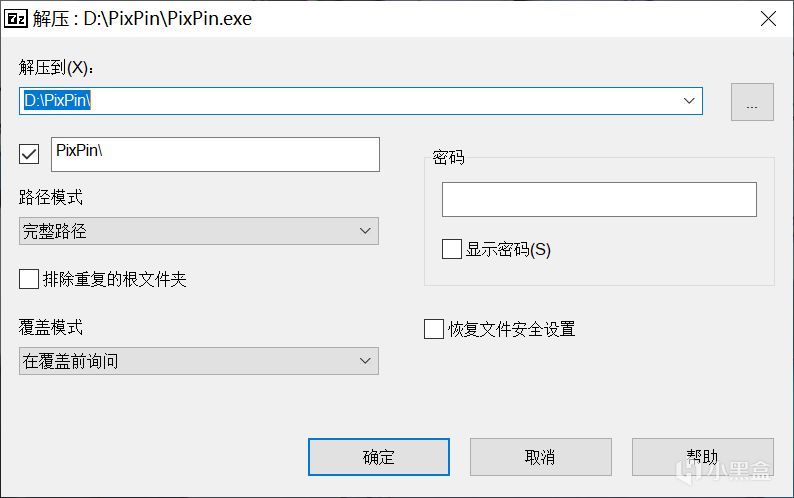794x498 pixels.
Task: Click the 显示密码(S) label text
Action: coord(508,249)
